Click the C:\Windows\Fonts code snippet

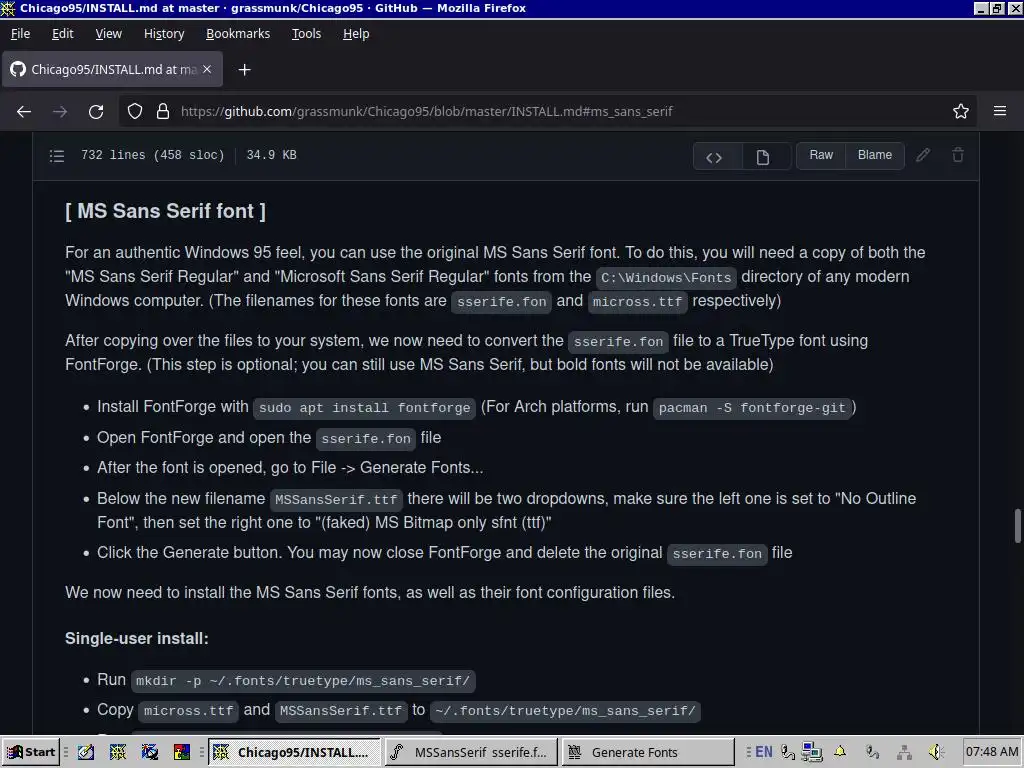(666, 278)
